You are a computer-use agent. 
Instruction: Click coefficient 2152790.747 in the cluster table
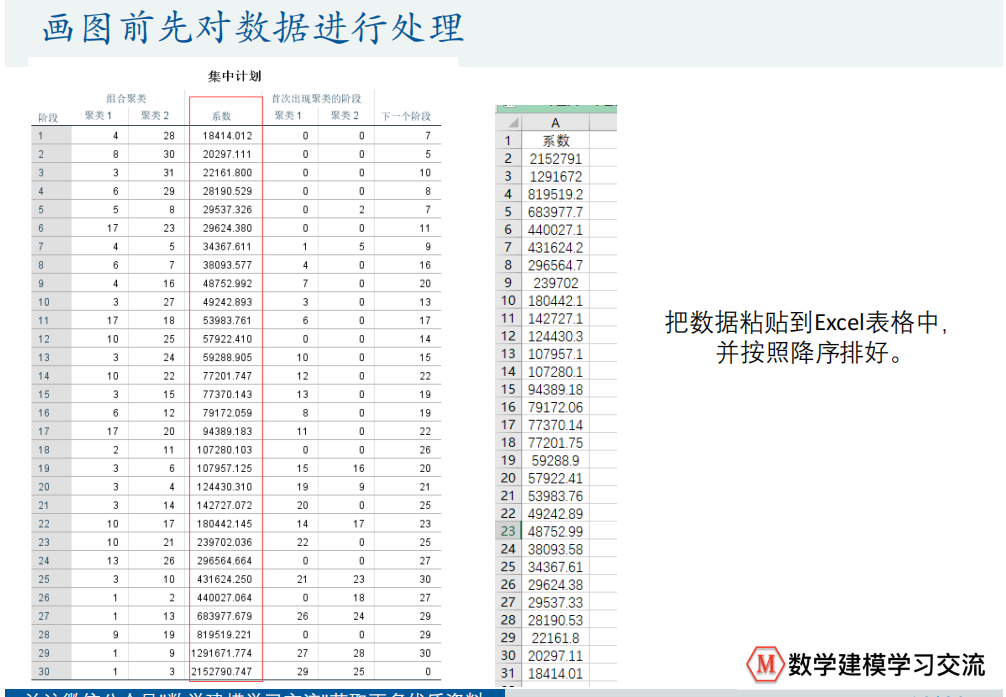(222, 672)
